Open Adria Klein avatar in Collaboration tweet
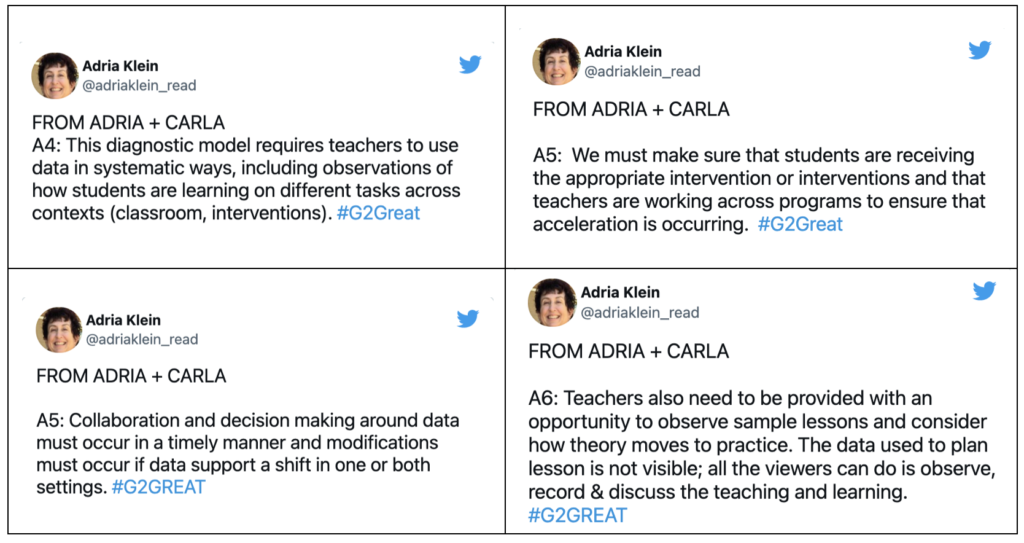The width and height of the screenshot is (1024, 543). (x=59, y=329)
